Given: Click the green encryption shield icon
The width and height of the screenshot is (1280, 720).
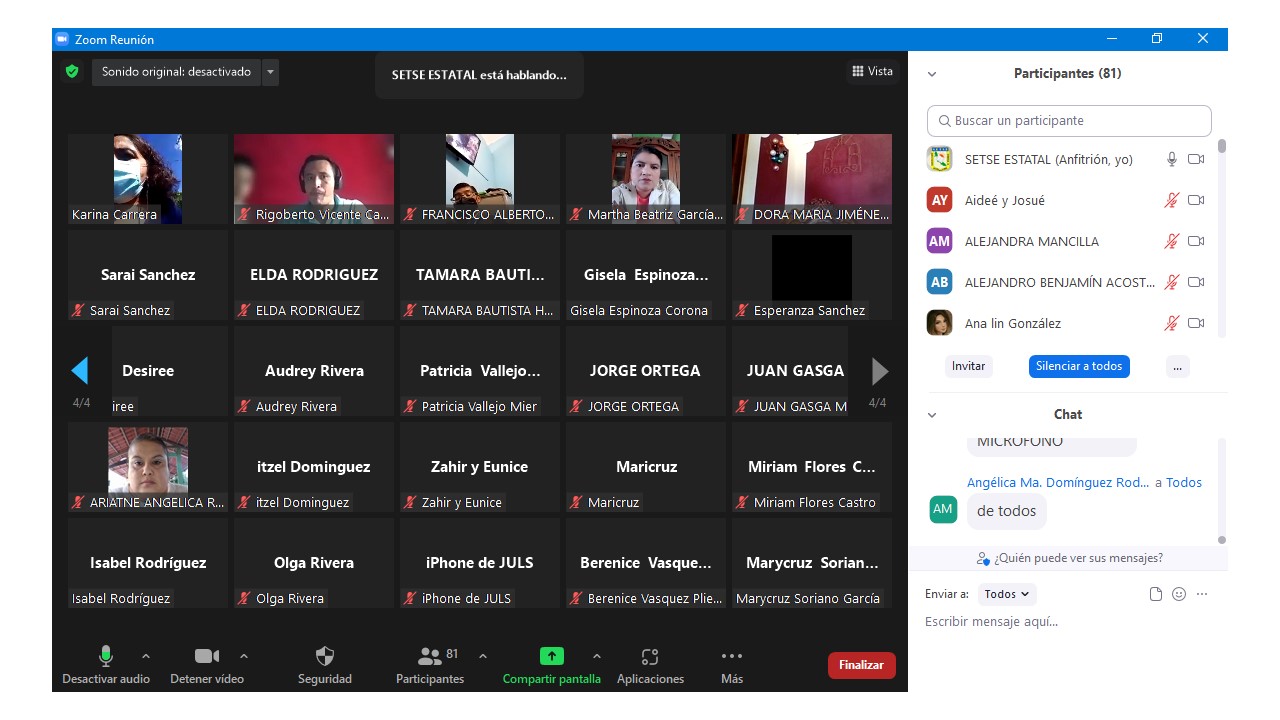Looking at the screenshot, I should coord(72,72).
